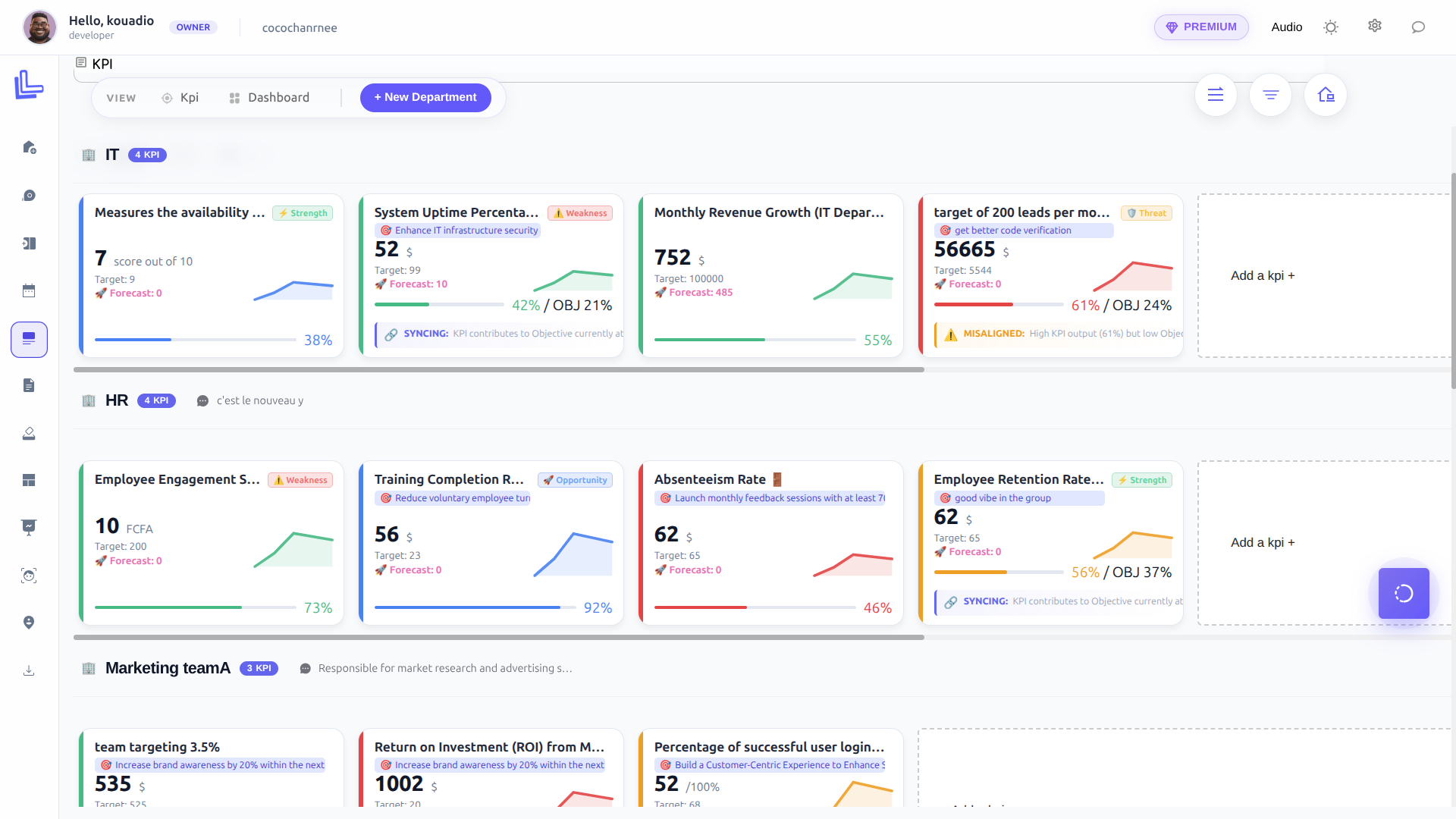Expand the IT department 4 KPI badge
The height and width of the screenshot is (819, 1456).
tap(147, 154)
